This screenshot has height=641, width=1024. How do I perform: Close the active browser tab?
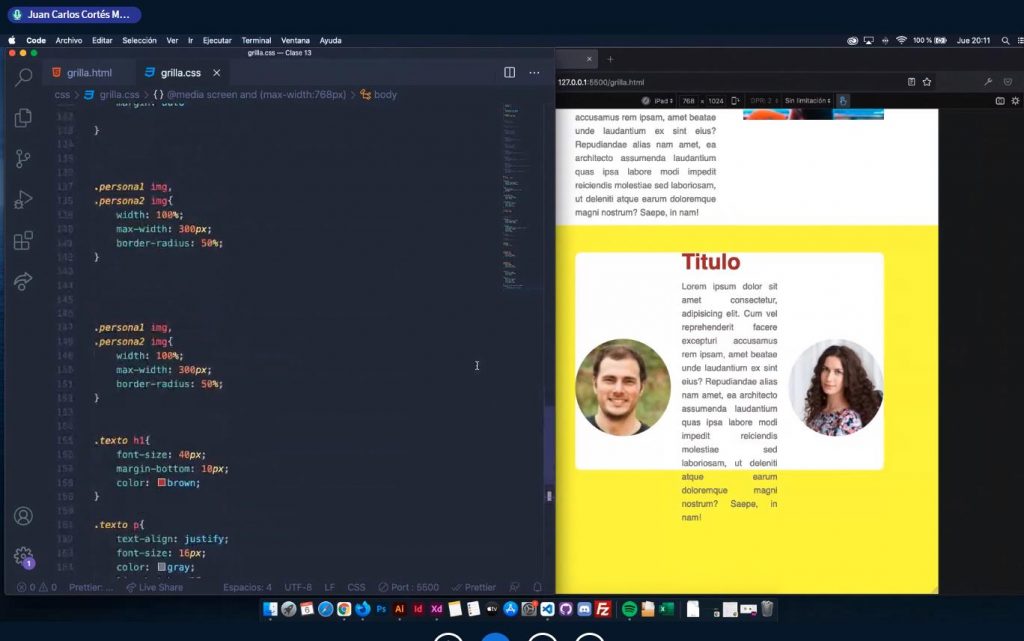[x=589, y=59]
